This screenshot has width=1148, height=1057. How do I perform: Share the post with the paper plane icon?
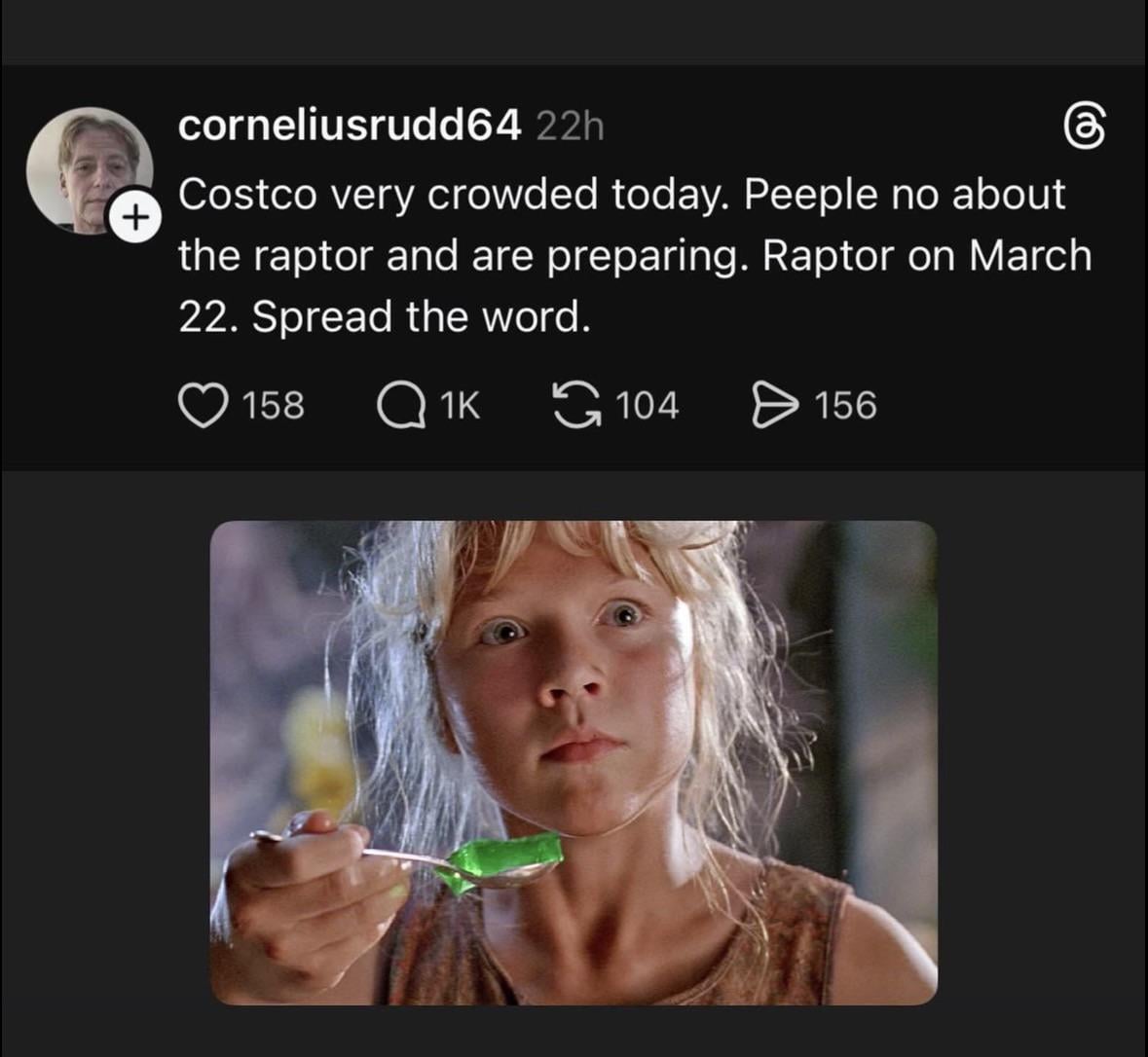[x=775, y=405]
